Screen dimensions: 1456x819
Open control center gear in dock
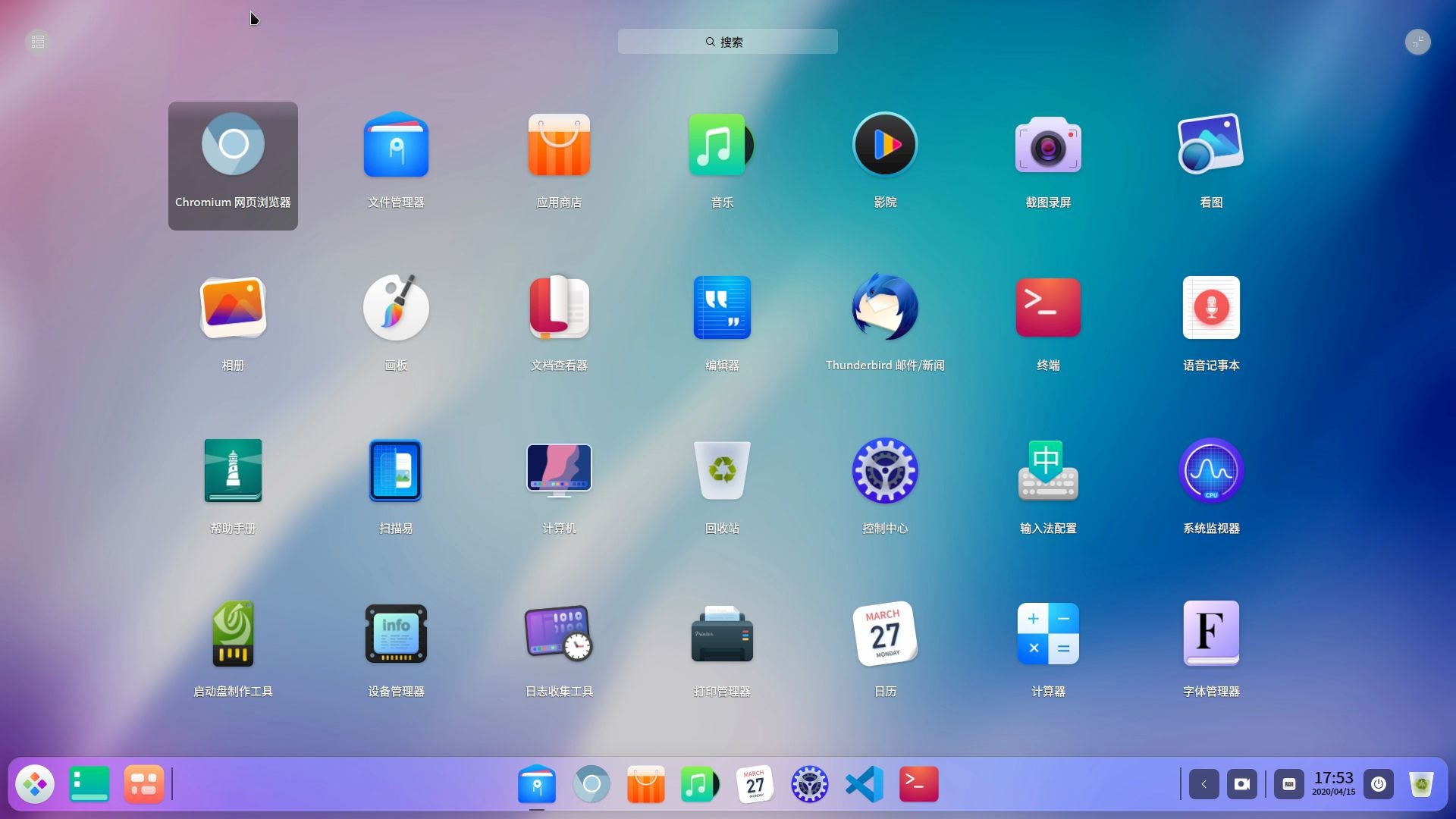tap(810, 784)
